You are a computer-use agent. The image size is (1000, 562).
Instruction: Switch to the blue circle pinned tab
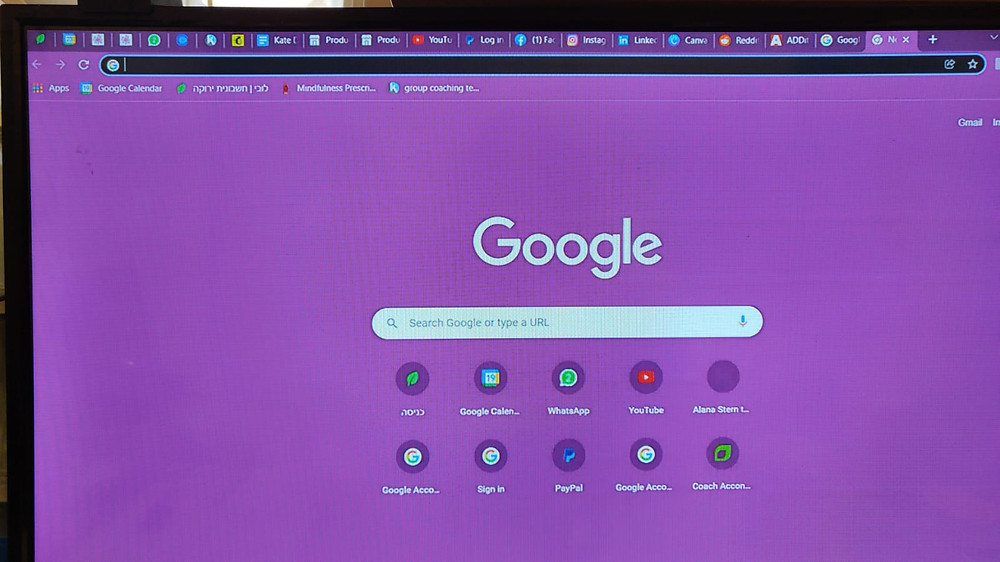(182, 40)
